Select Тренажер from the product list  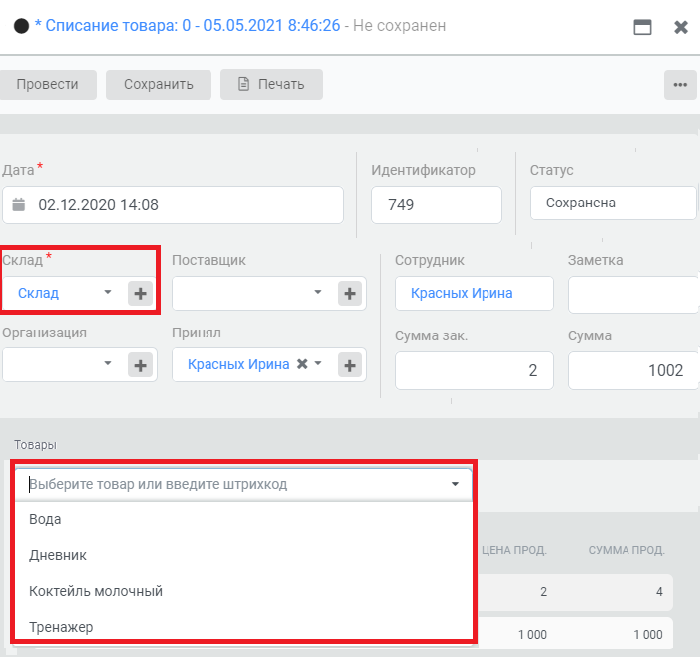click(x=244, y=627)
